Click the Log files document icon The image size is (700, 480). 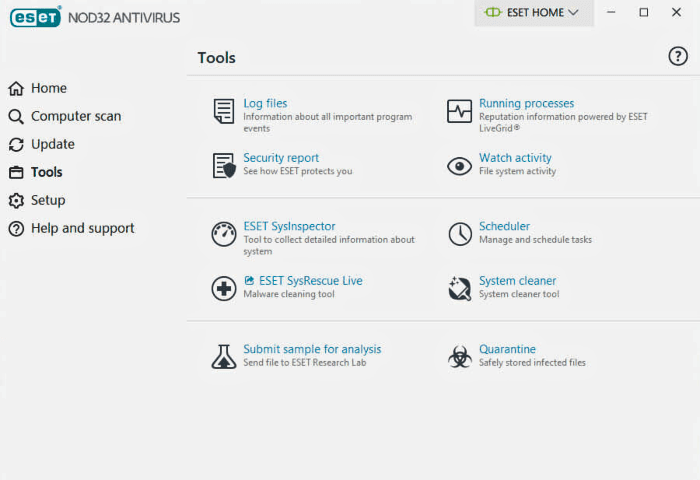pyautogui.click(x=224, y=111)
